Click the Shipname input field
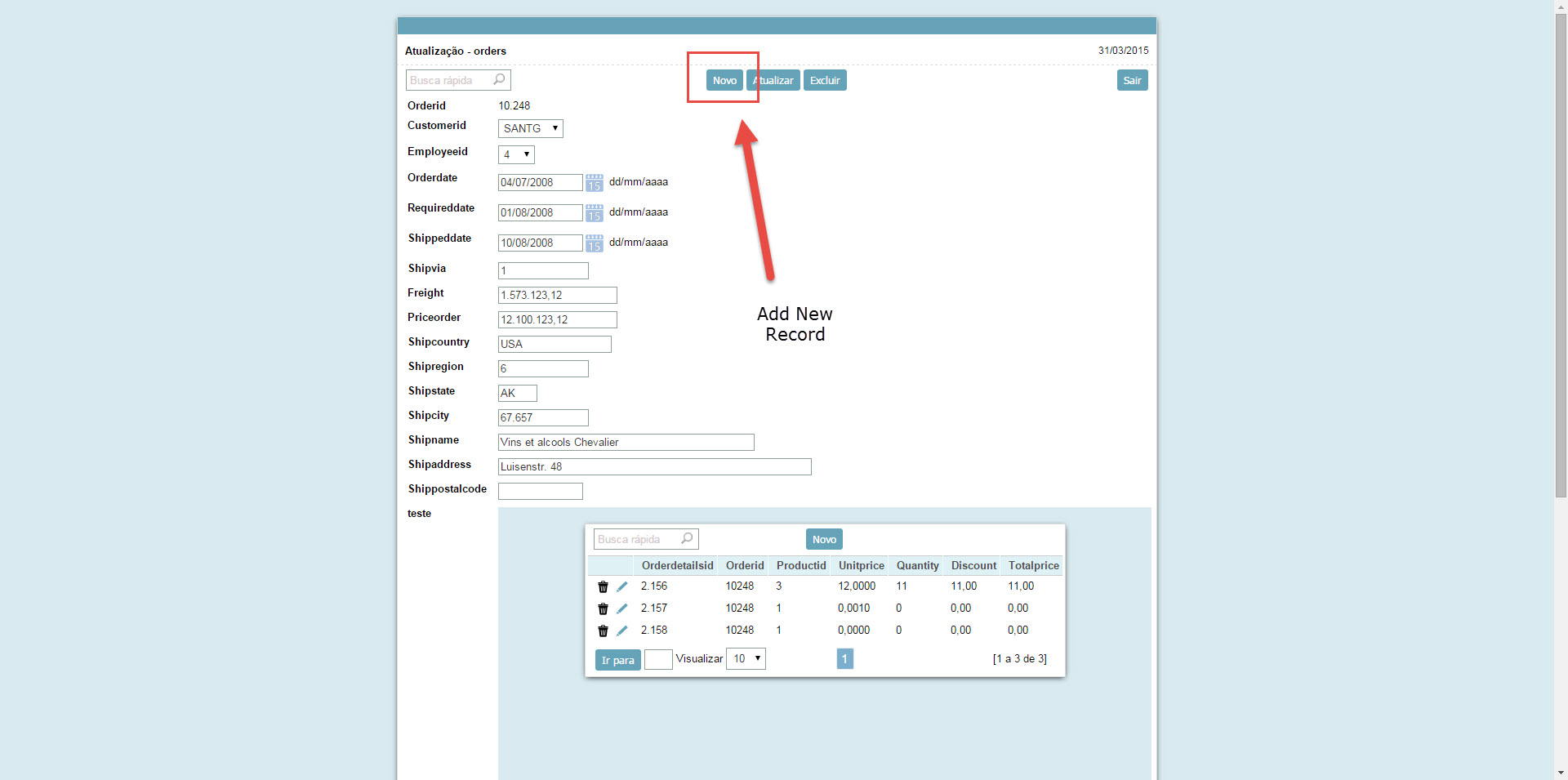 pyautogui.click(x=626, y=442)
